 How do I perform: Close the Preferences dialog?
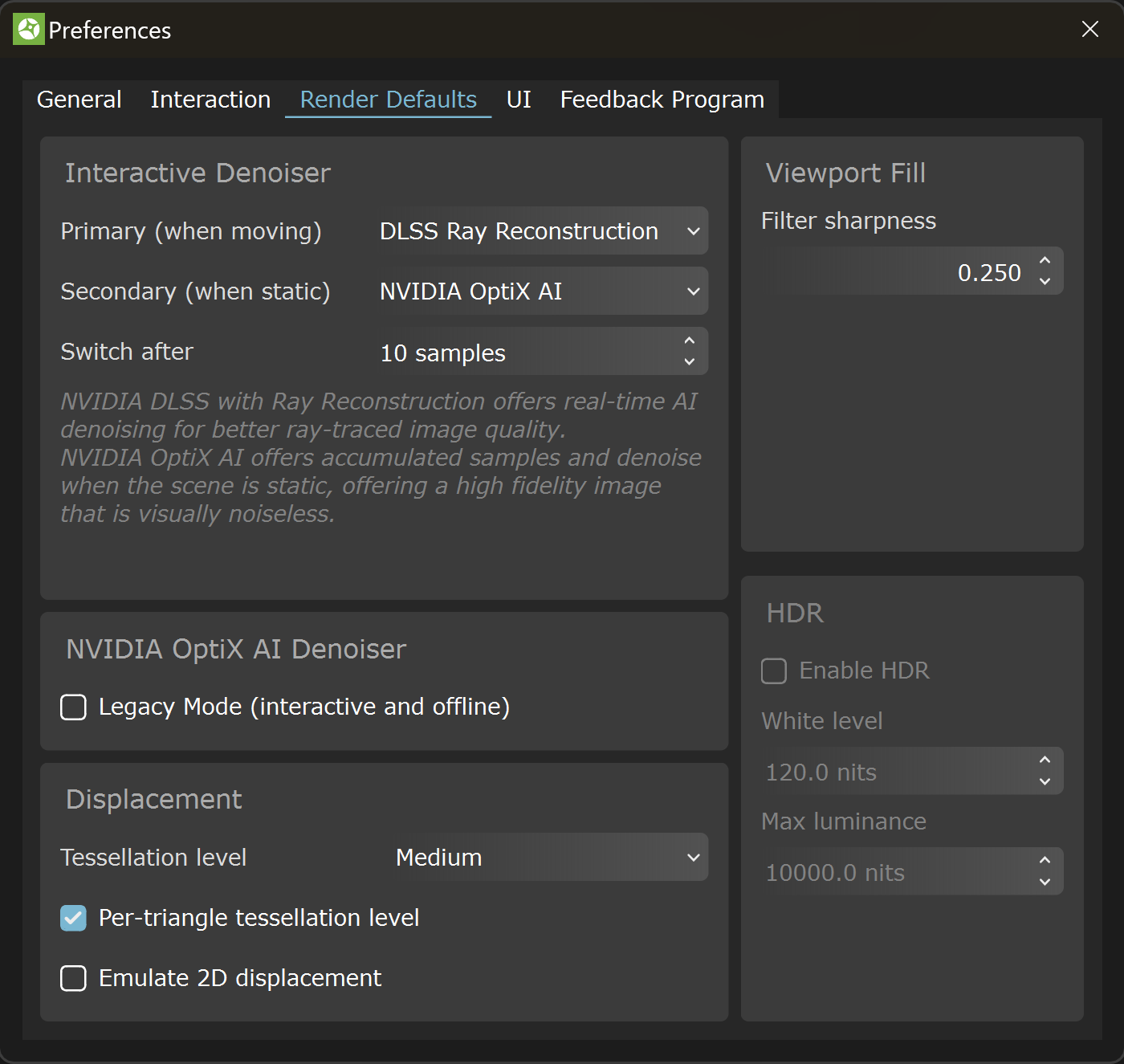click(x=1089, y=30)
